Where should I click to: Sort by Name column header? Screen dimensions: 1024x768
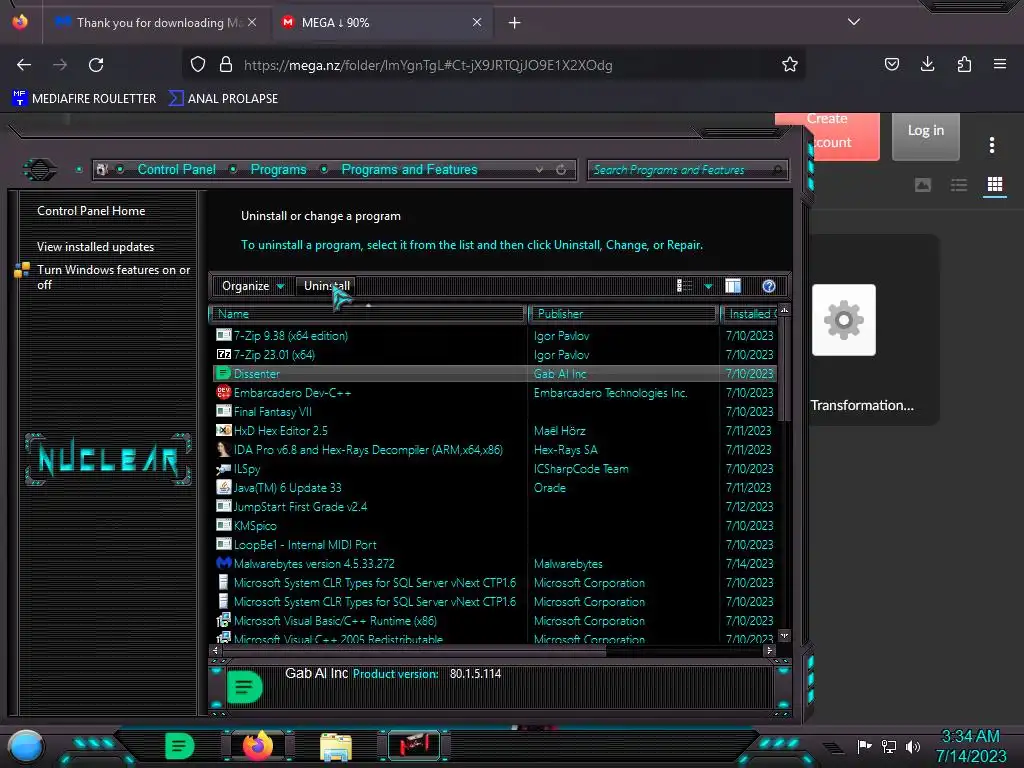(368, 314)
